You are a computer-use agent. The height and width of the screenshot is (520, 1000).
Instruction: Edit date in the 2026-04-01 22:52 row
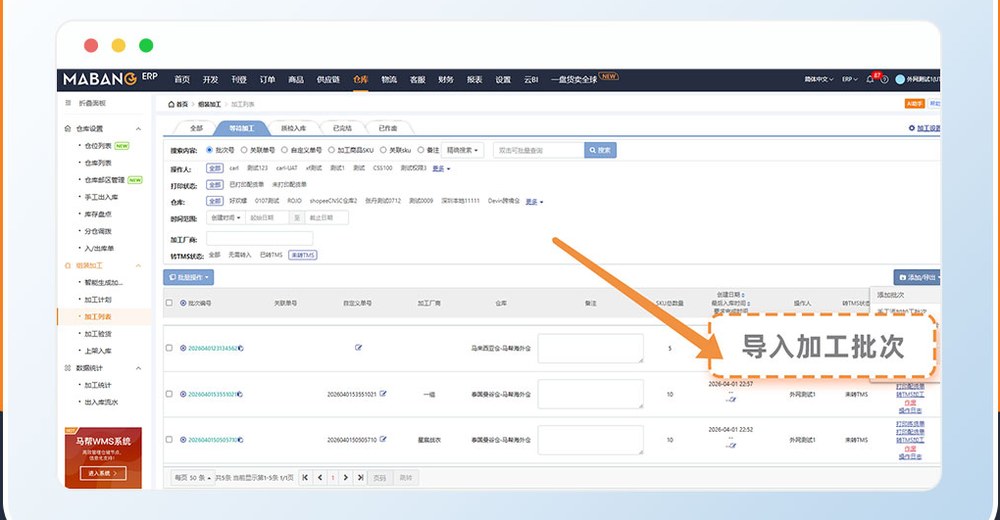click(733, 445)
